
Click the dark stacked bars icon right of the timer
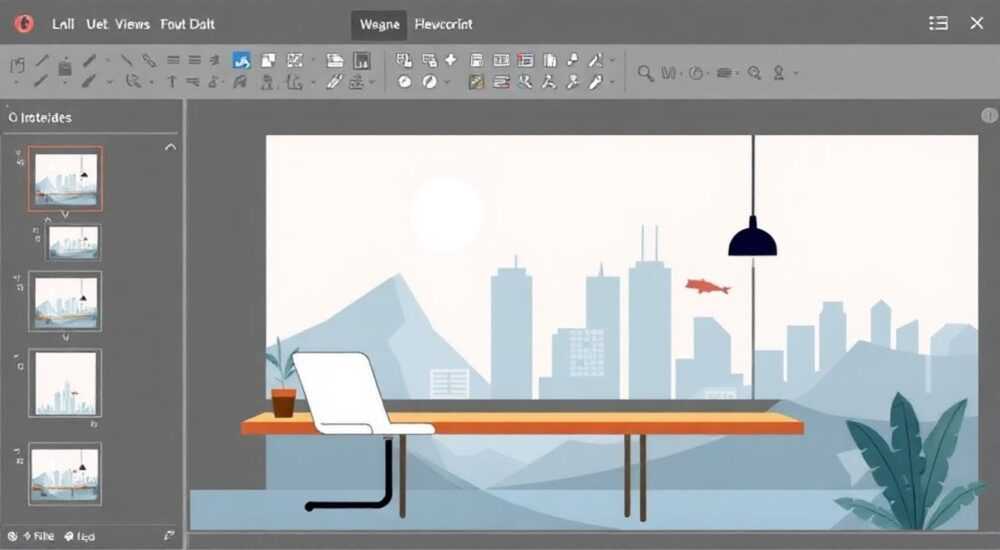tap(724, 73)
